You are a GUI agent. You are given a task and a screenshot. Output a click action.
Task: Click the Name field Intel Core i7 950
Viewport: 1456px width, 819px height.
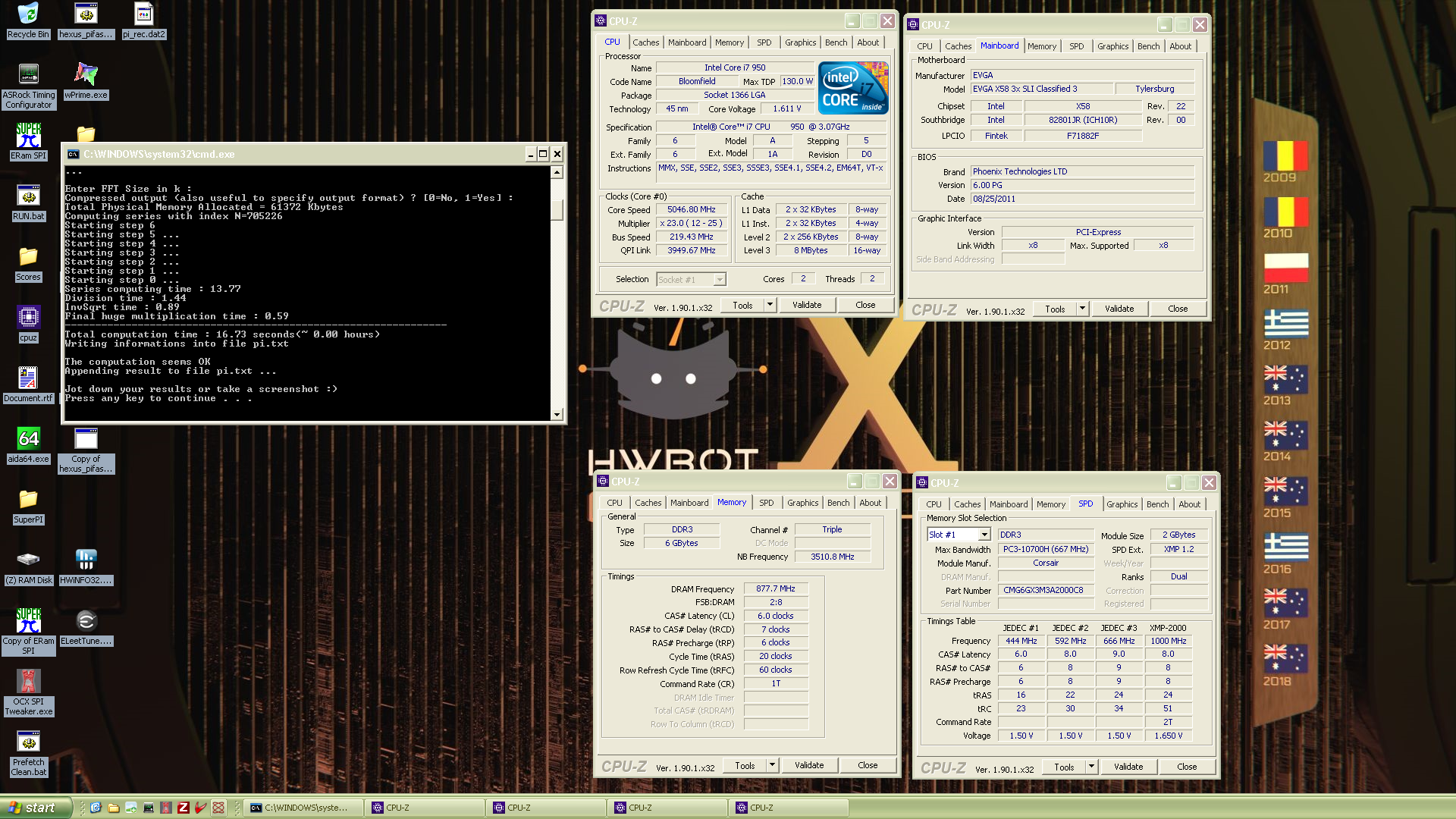[x=734, y=67]
